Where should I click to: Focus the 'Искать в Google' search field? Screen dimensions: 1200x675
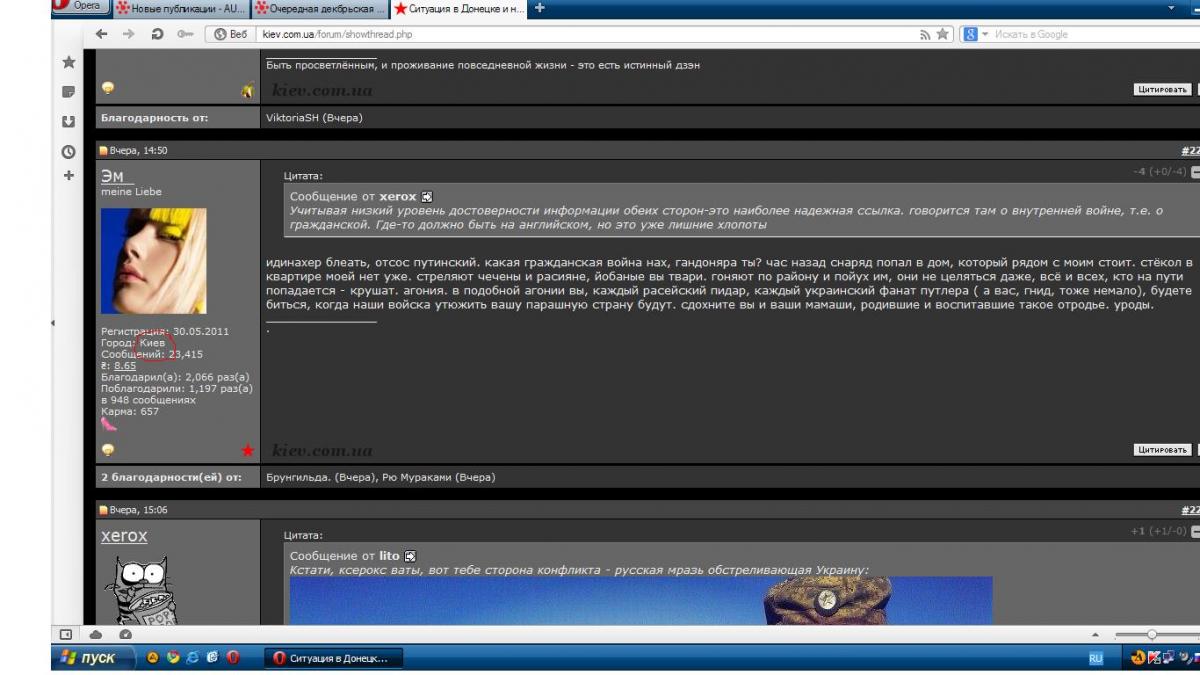click(x=1095, y=34)
